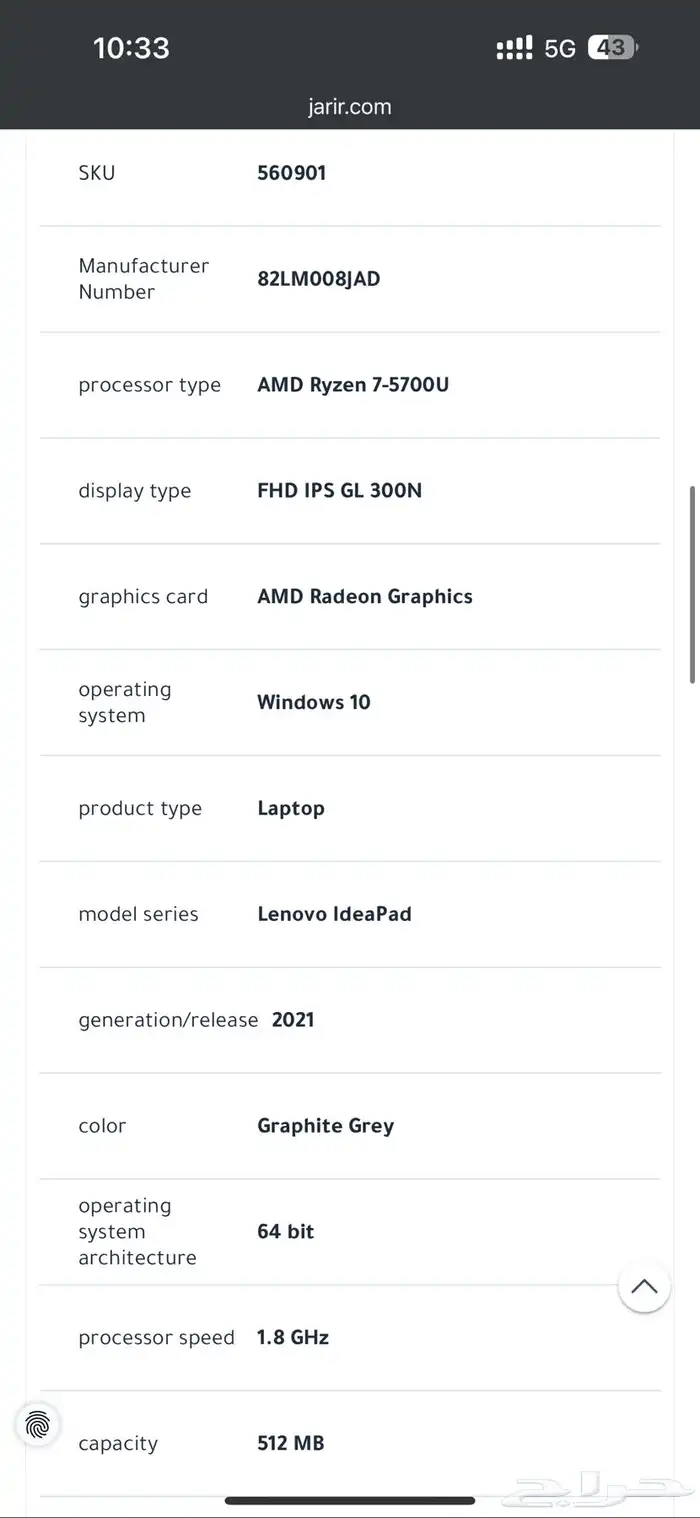Tap the Graphite Grey color value

pos(325,1126)
